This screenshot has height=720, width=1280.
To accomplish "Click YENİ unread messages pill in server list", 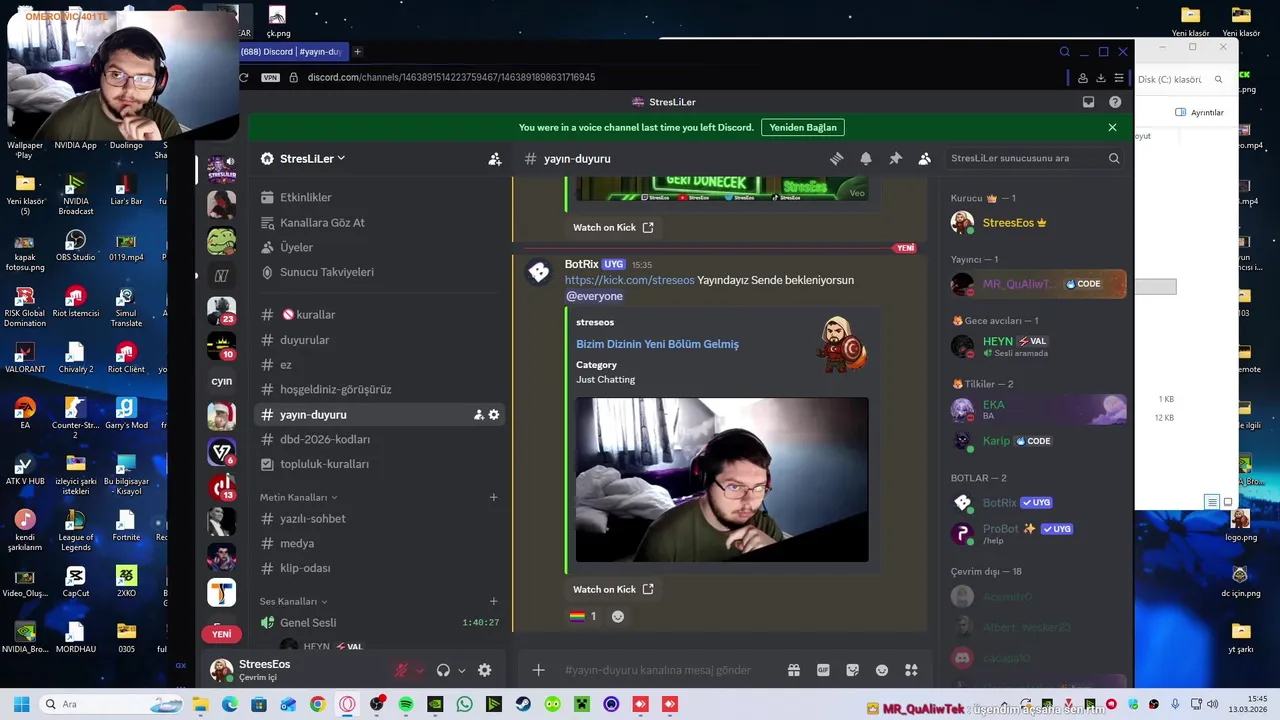I will click(x=221, y=634).
